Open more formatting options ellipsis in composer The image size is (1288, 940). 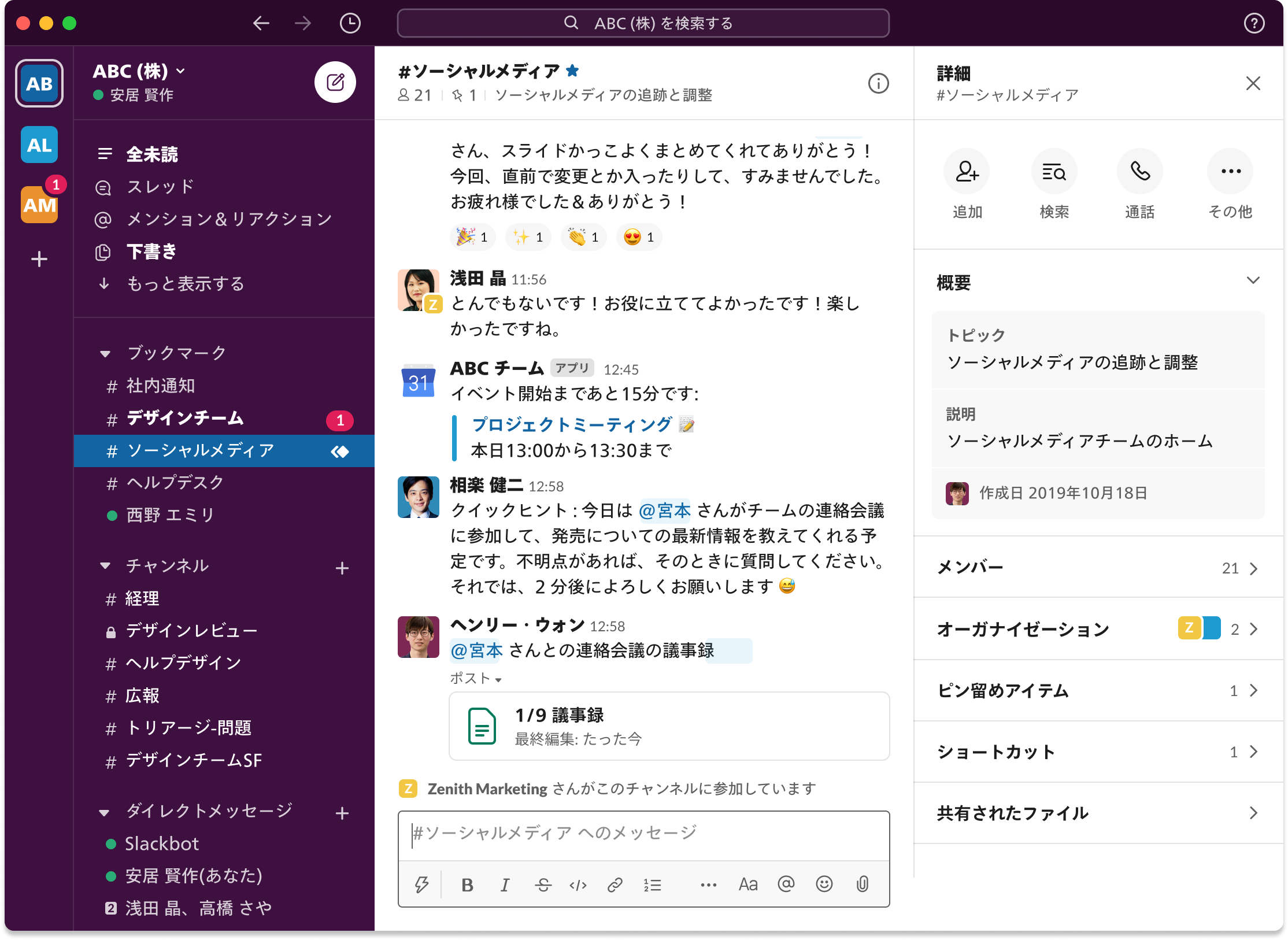click(708, 885)
